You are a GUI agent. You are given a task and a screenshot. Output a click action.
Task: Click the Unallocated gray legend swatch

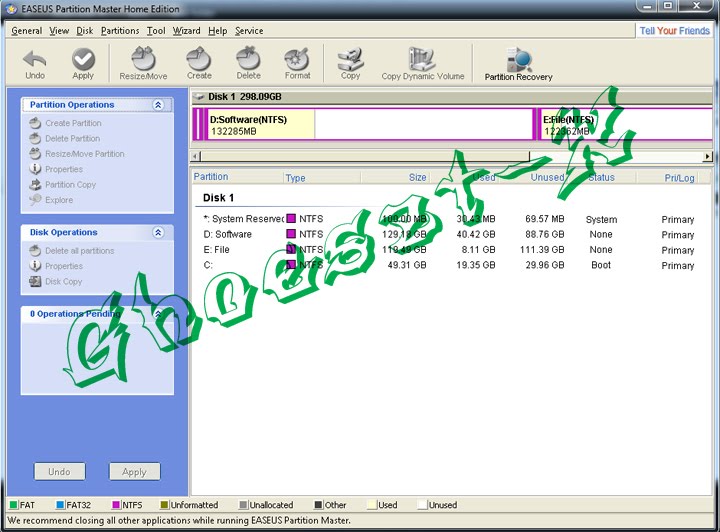(x=243, y=505)
